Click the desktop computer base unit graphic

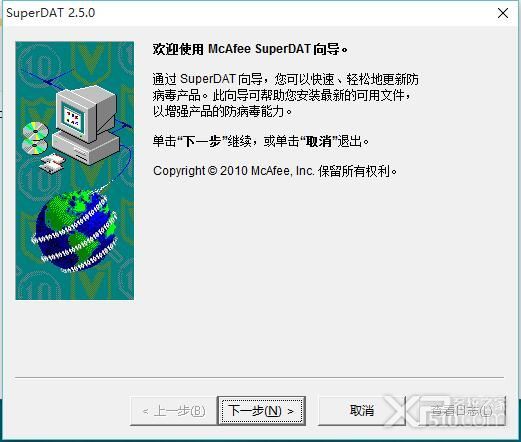click(x=86, y=147)
